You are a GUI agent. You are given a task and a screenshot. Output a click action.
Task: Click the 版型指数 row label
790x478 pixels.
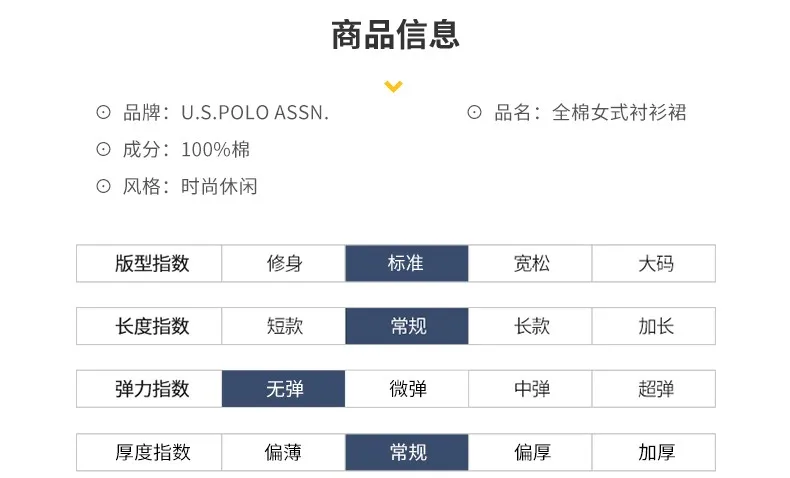pyautogui.click(x=150, y=264)
